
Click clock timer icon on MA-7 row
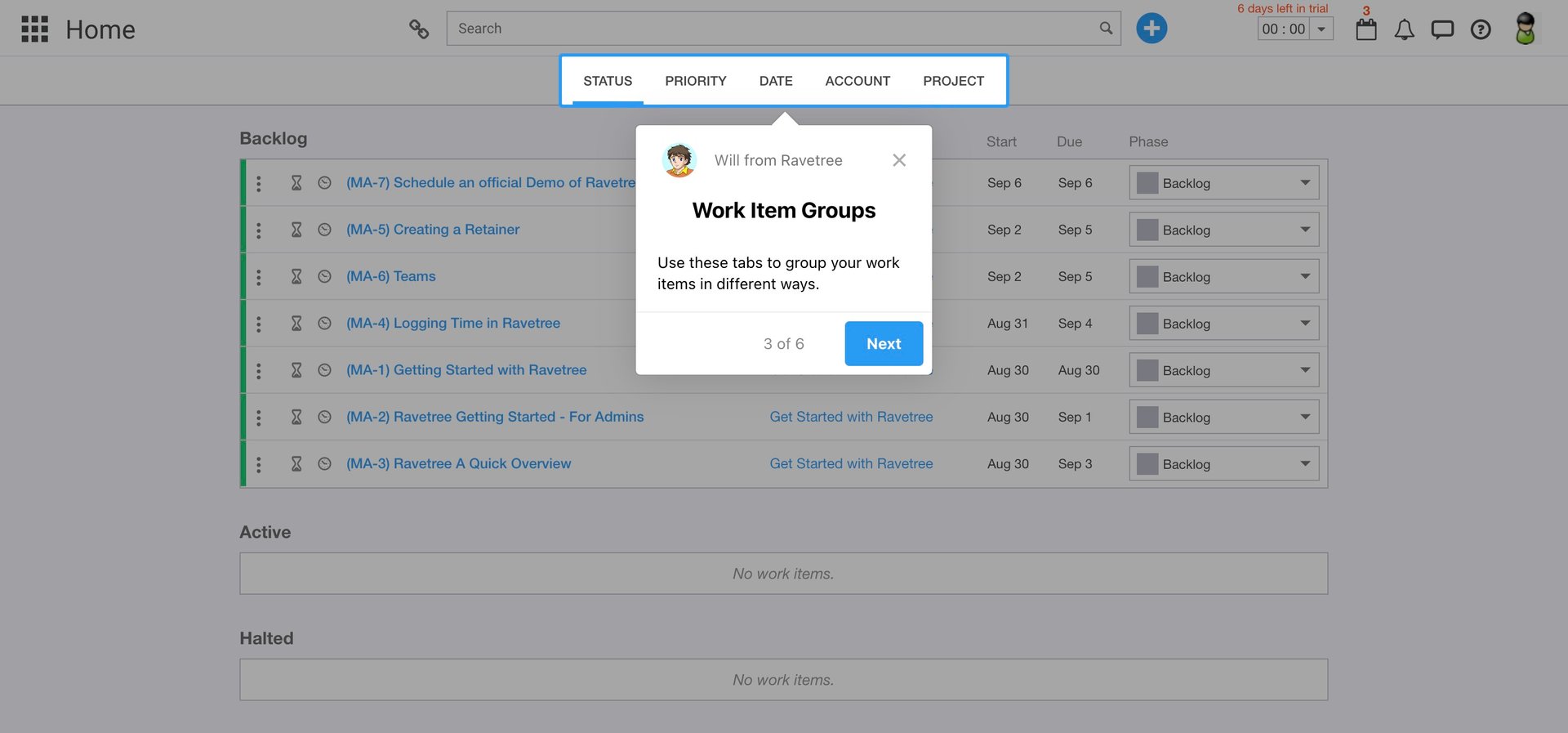coord(324,183)
